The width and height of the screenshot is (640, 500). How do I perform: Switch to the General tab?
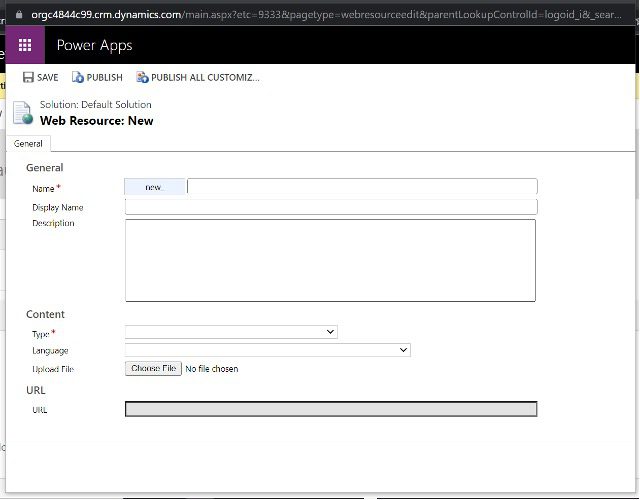point(28,144)
